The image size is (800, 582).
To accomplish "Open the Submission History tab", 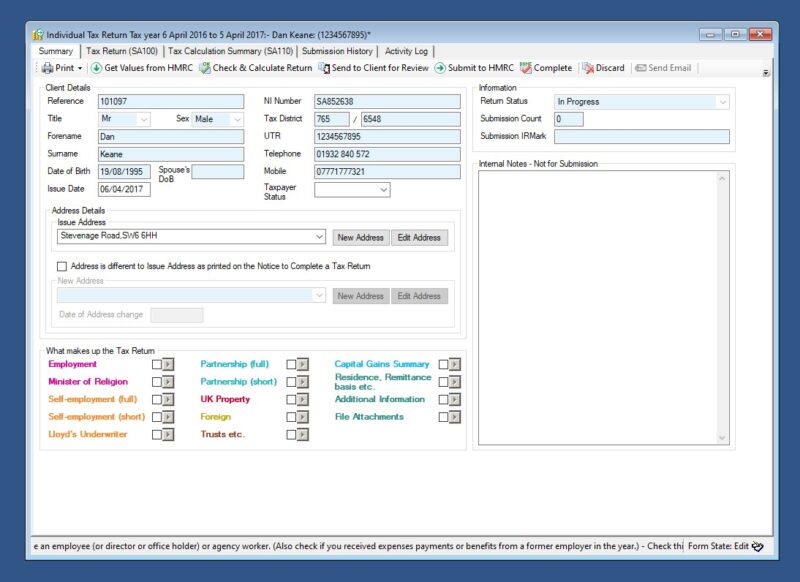I will [337, 51].
